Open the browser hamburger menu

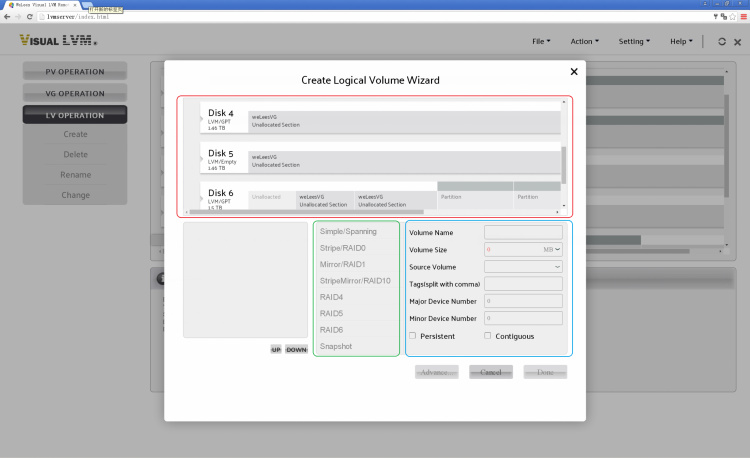click(x=742, y=17)
